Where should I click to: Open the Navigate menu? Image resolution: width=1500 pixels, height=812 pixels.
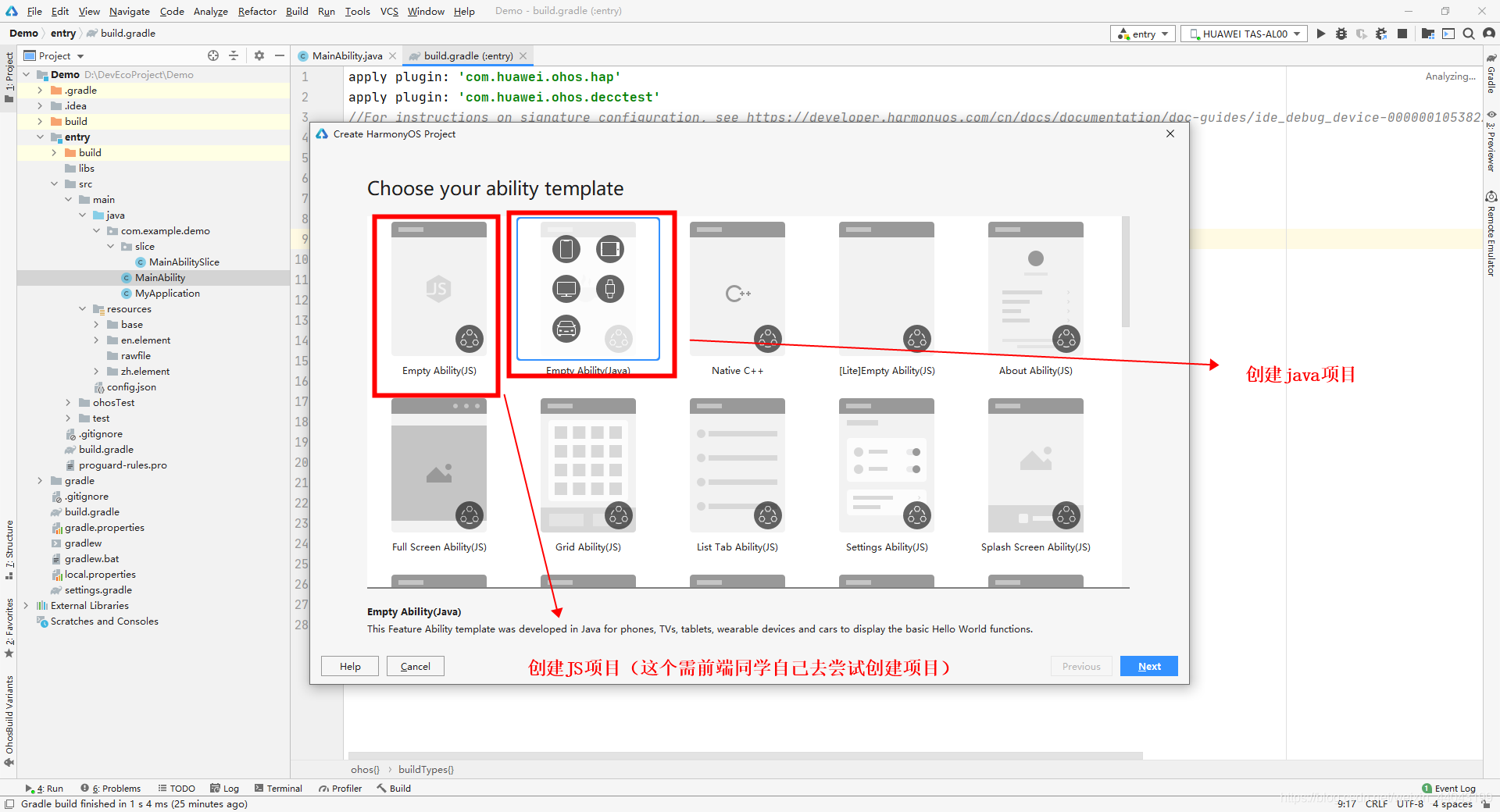point(130,11)
